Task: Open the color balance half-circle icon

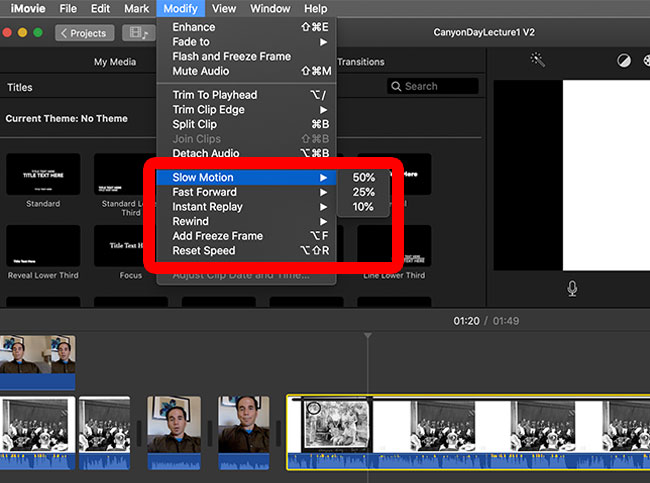Action: tap(624, 61)
